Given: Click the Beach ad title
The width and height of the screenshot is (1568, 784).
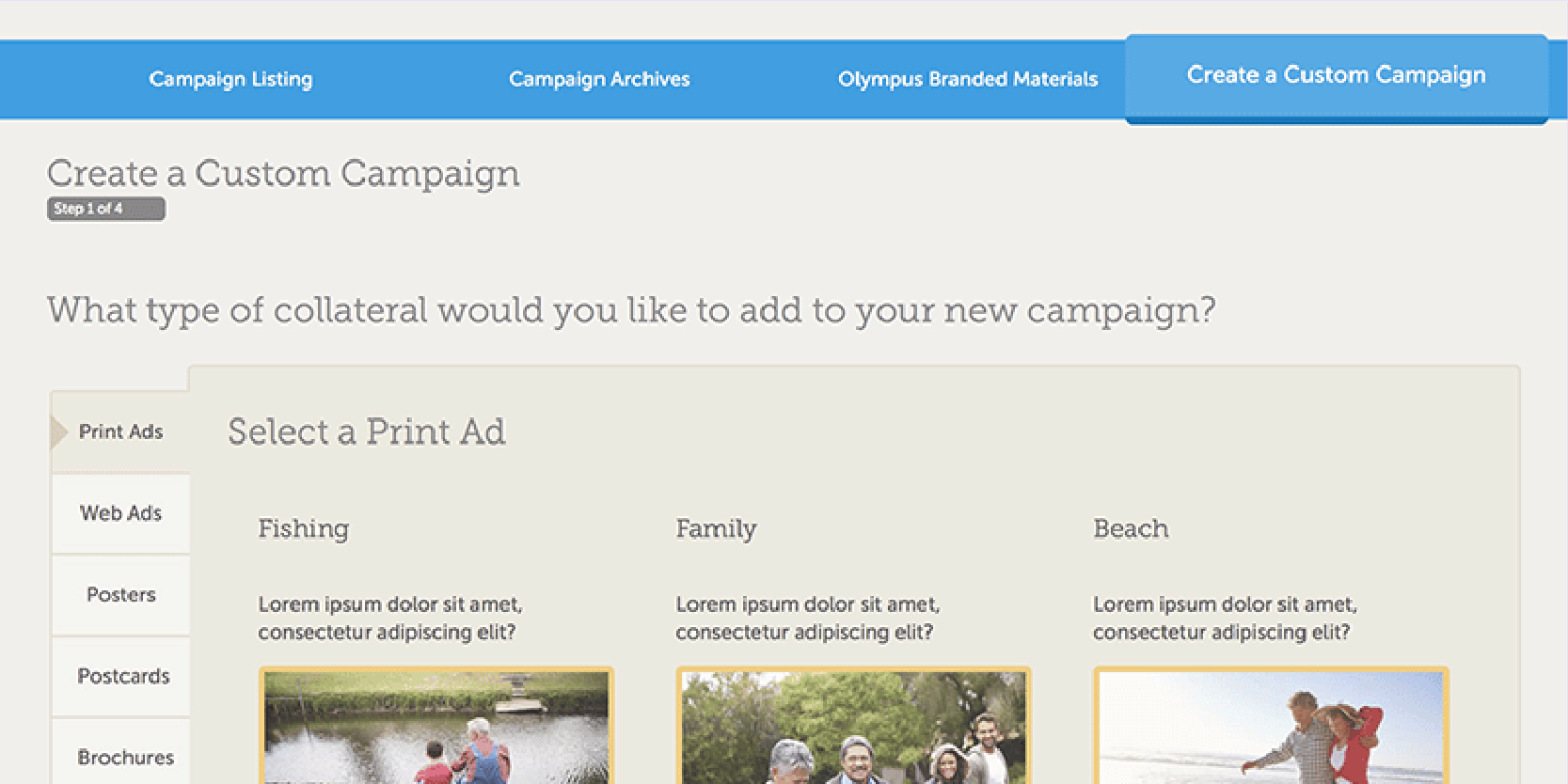Looking at the screenshot, I should click(1131, 528).
